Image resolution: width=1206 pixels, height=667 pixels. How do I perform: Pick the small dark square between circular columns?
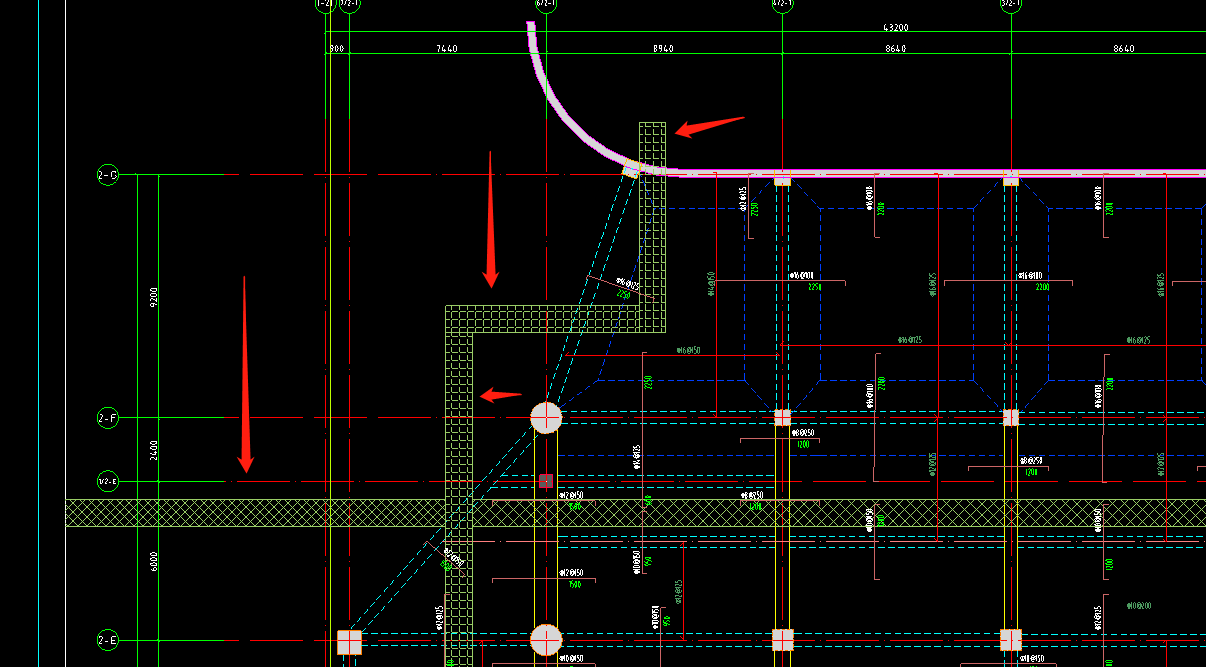[x=546, y=481]
